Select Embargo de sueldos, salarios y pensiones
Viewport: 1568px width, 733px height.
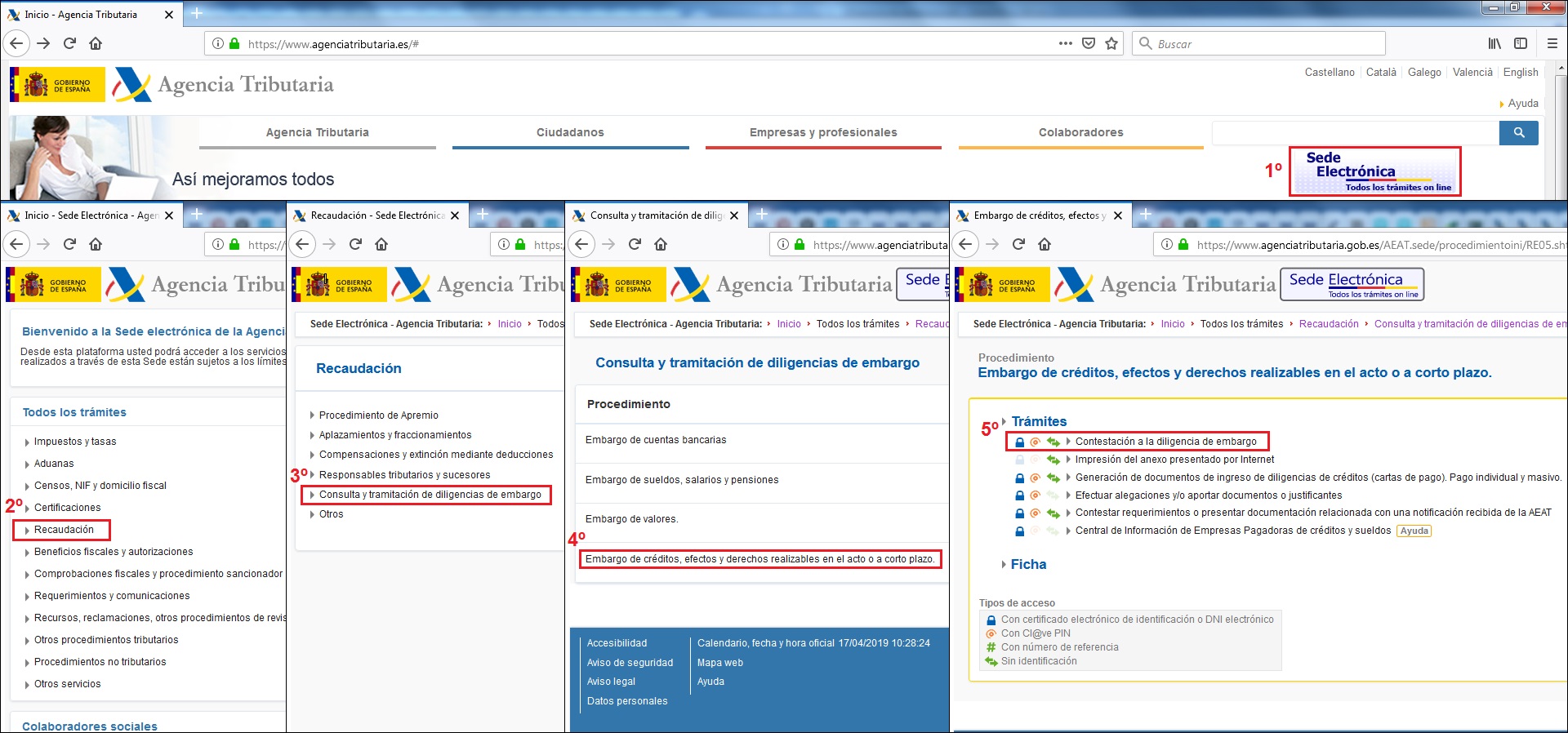click(682, 480)
